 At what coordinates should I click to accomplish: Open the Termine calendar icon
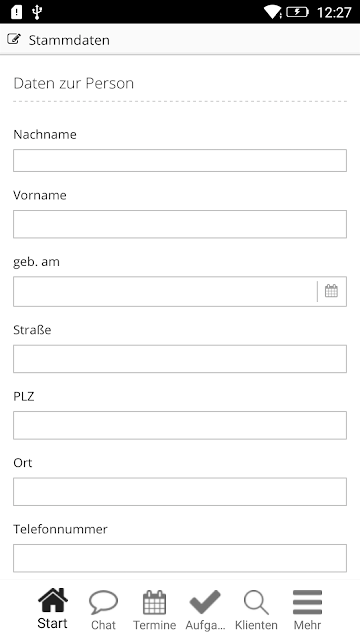point(154,602)
